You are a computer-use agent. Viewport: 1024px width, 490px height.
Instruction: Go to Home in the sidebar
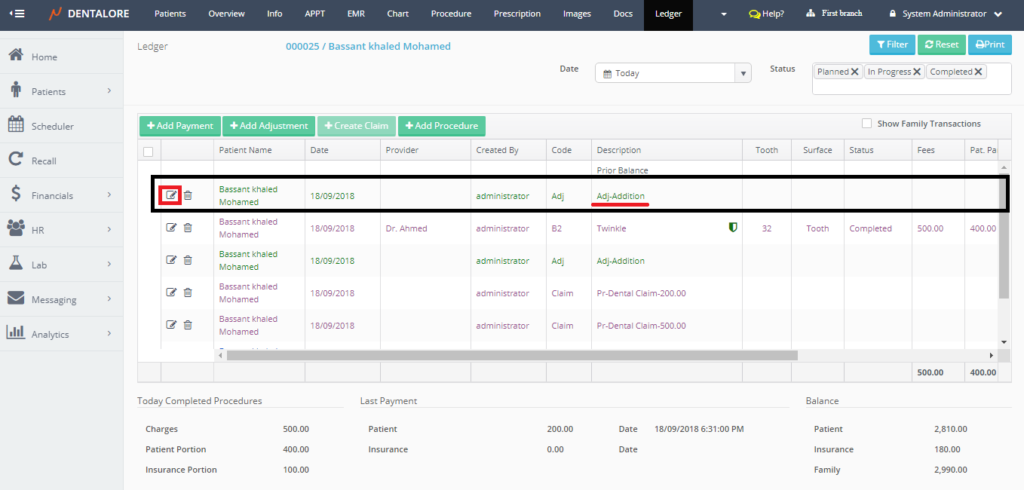tap(44, 57)
